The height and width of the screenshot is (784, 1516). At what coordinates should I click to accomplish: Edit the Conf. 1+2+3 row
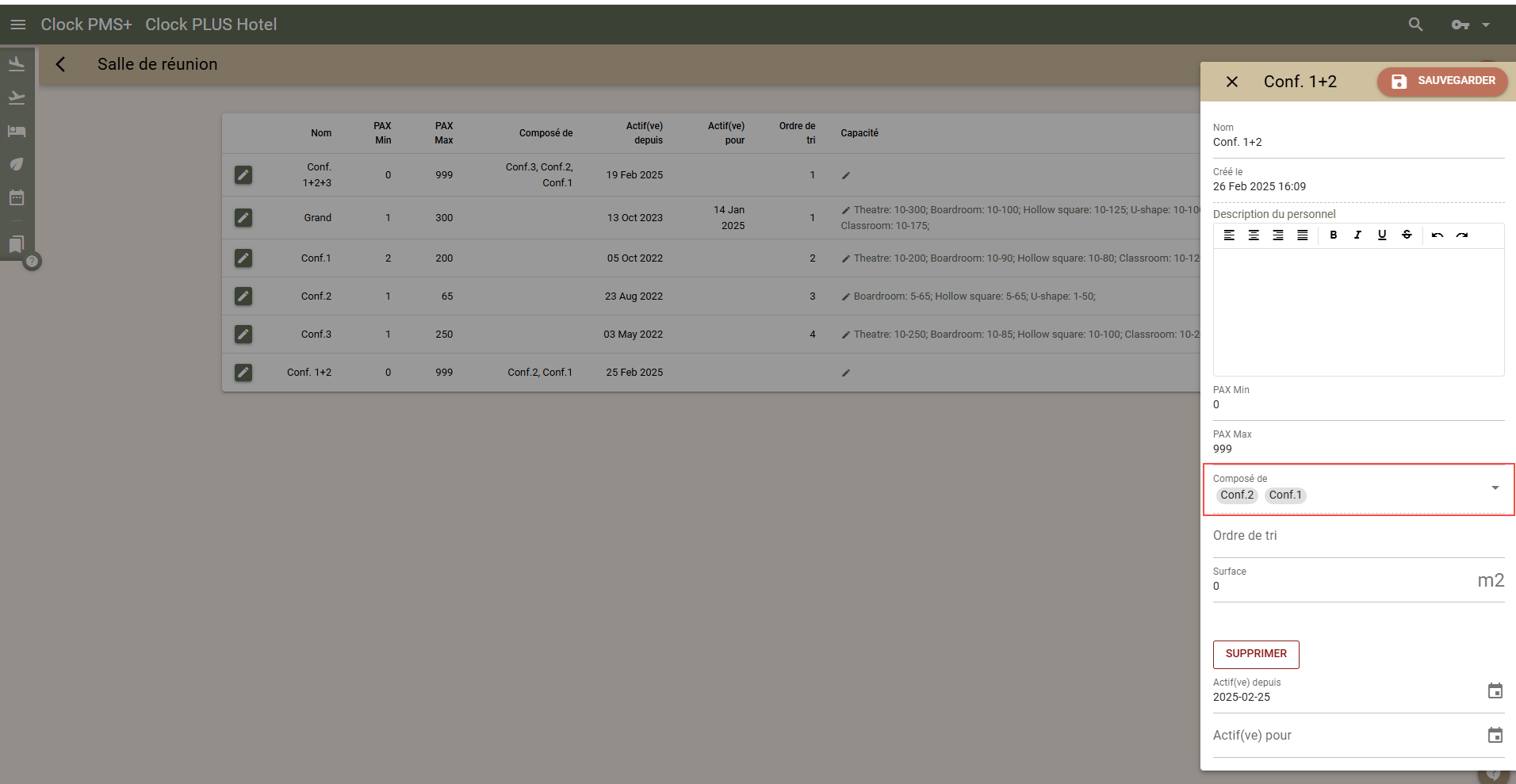[x=243, y=175]
